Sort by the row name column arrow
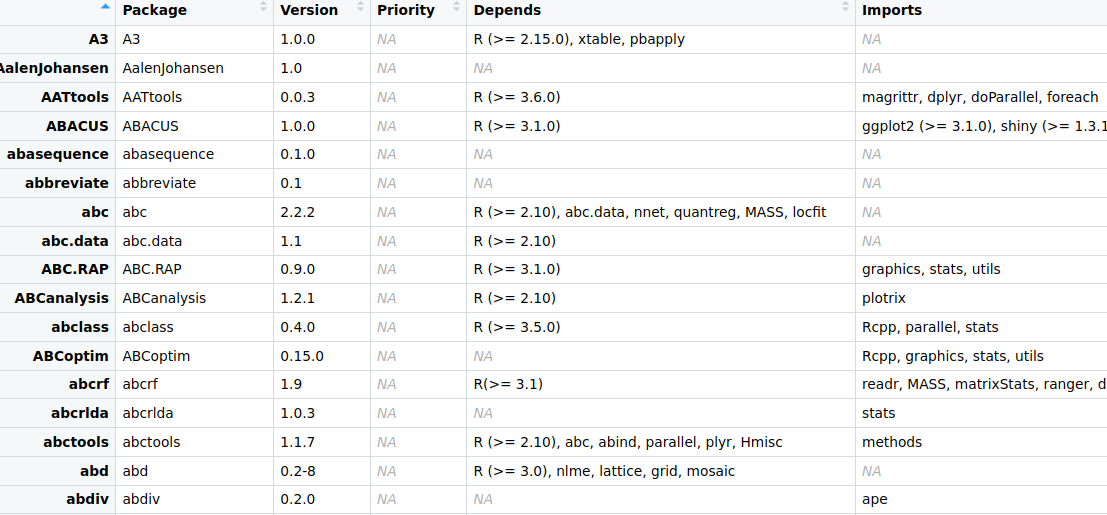This screenshot has height=515, width=1107. [105, 6]
